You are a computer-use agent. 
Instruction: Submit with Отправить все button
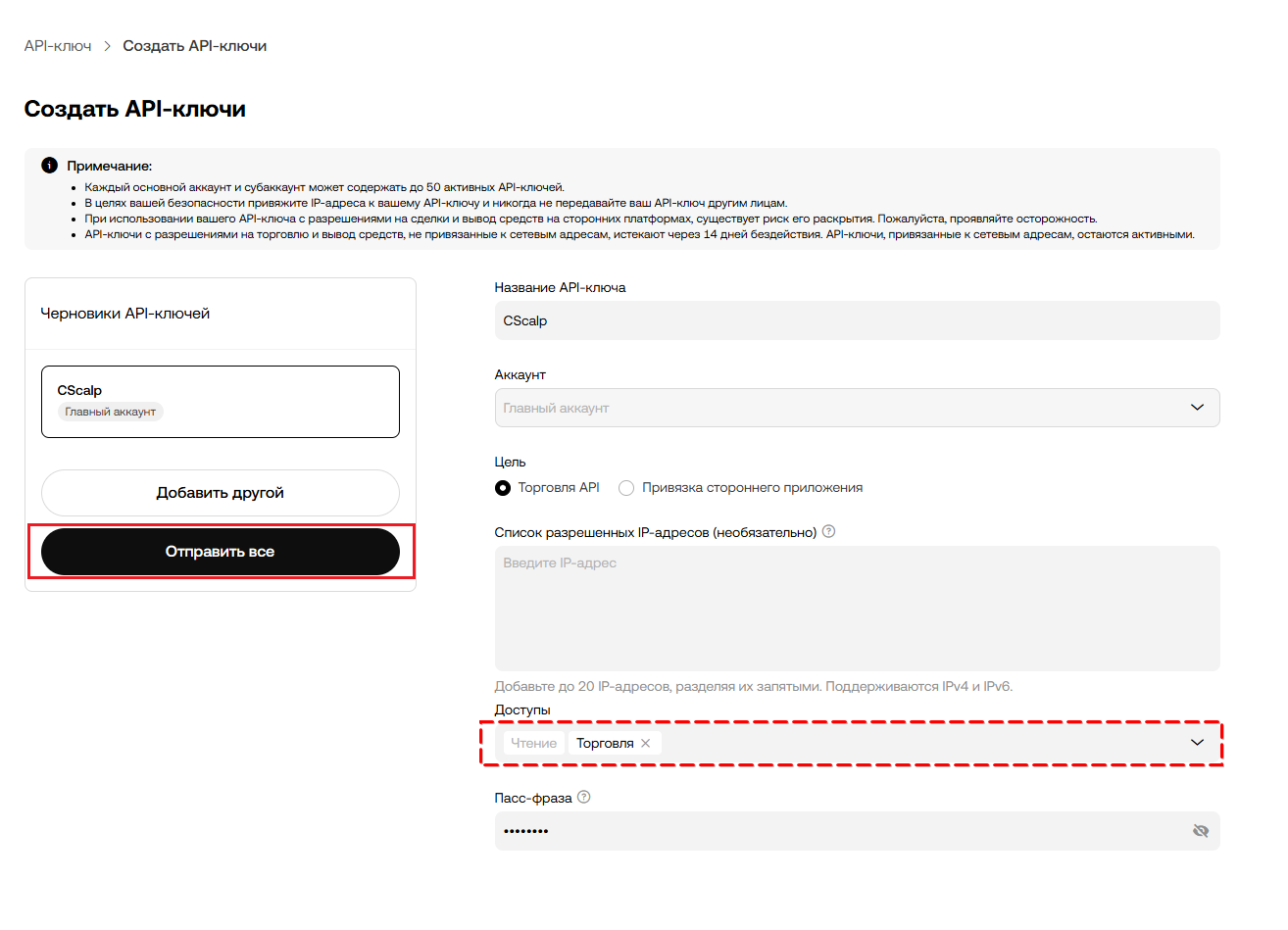tap(221, 552)
